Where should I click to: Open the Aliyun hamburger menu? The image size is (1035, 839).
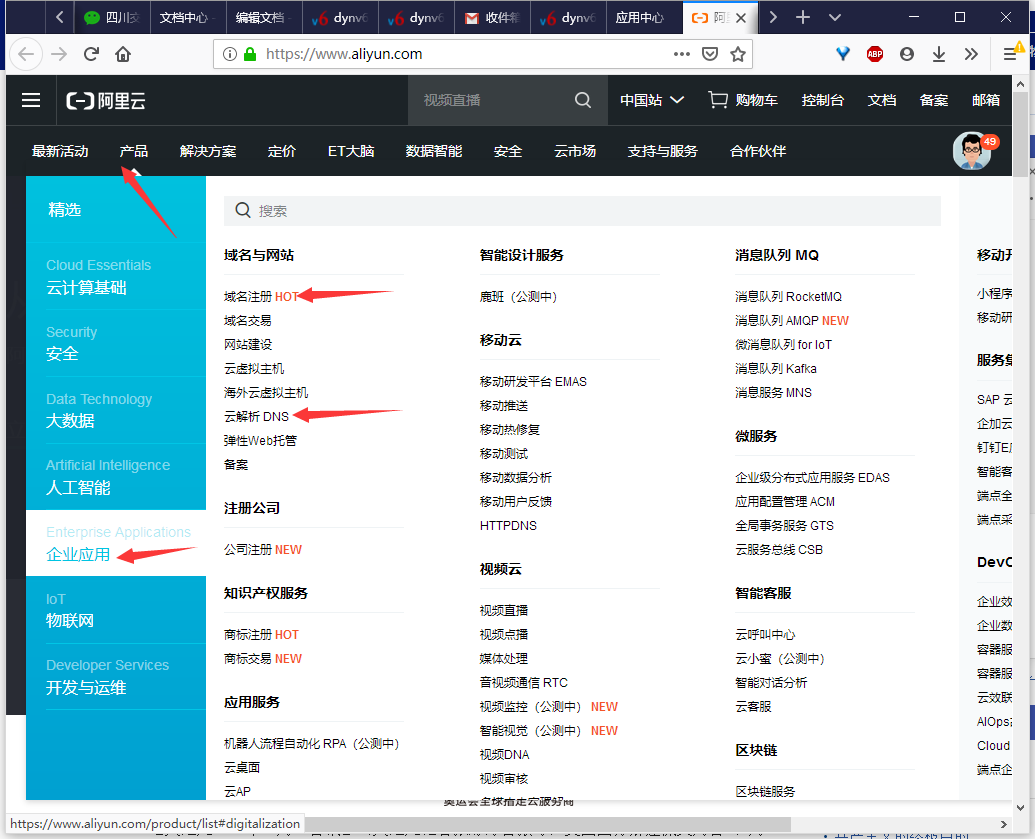(x=31, y=100)
